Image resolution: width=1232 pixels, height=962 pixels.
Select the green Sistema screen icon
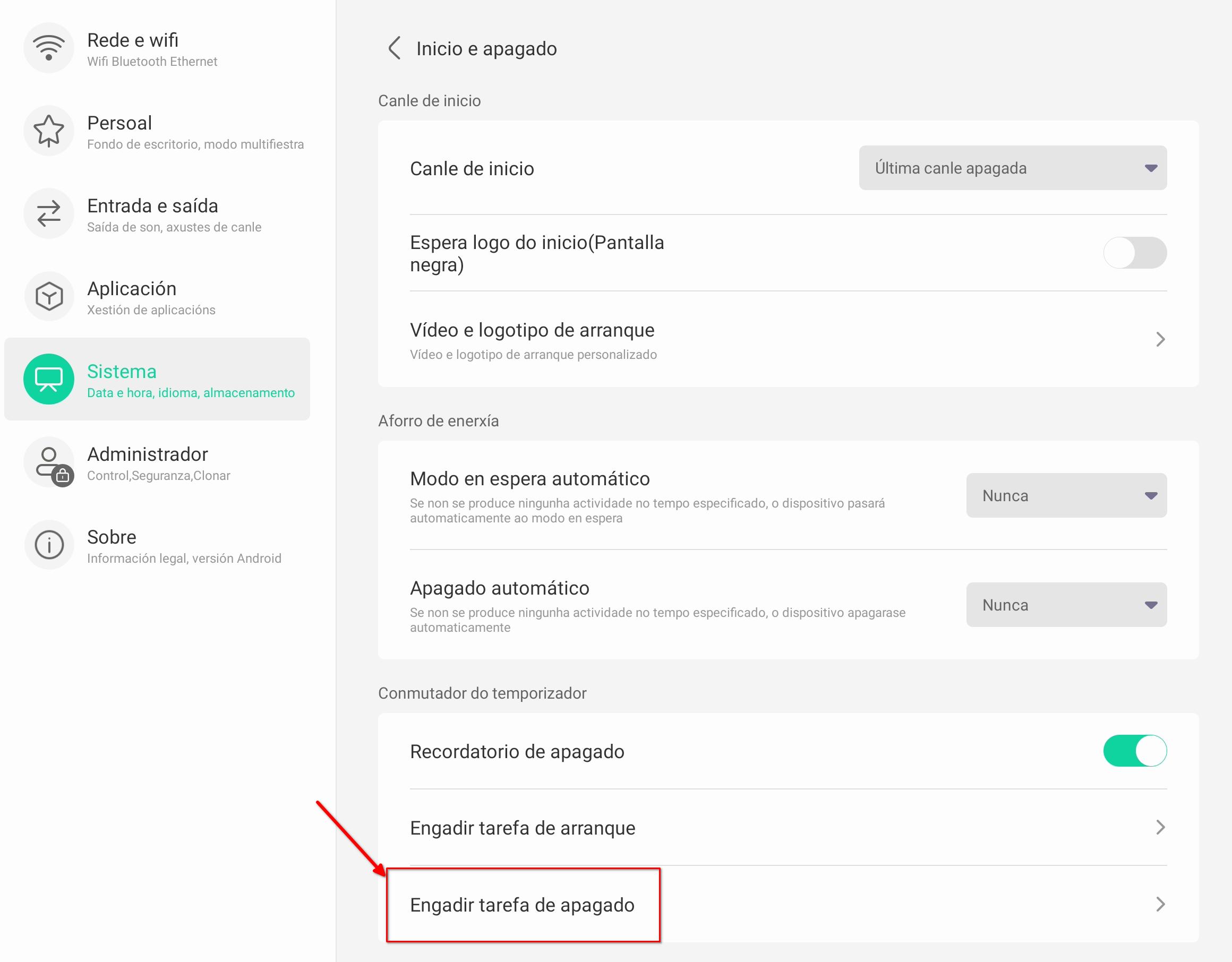49,379
